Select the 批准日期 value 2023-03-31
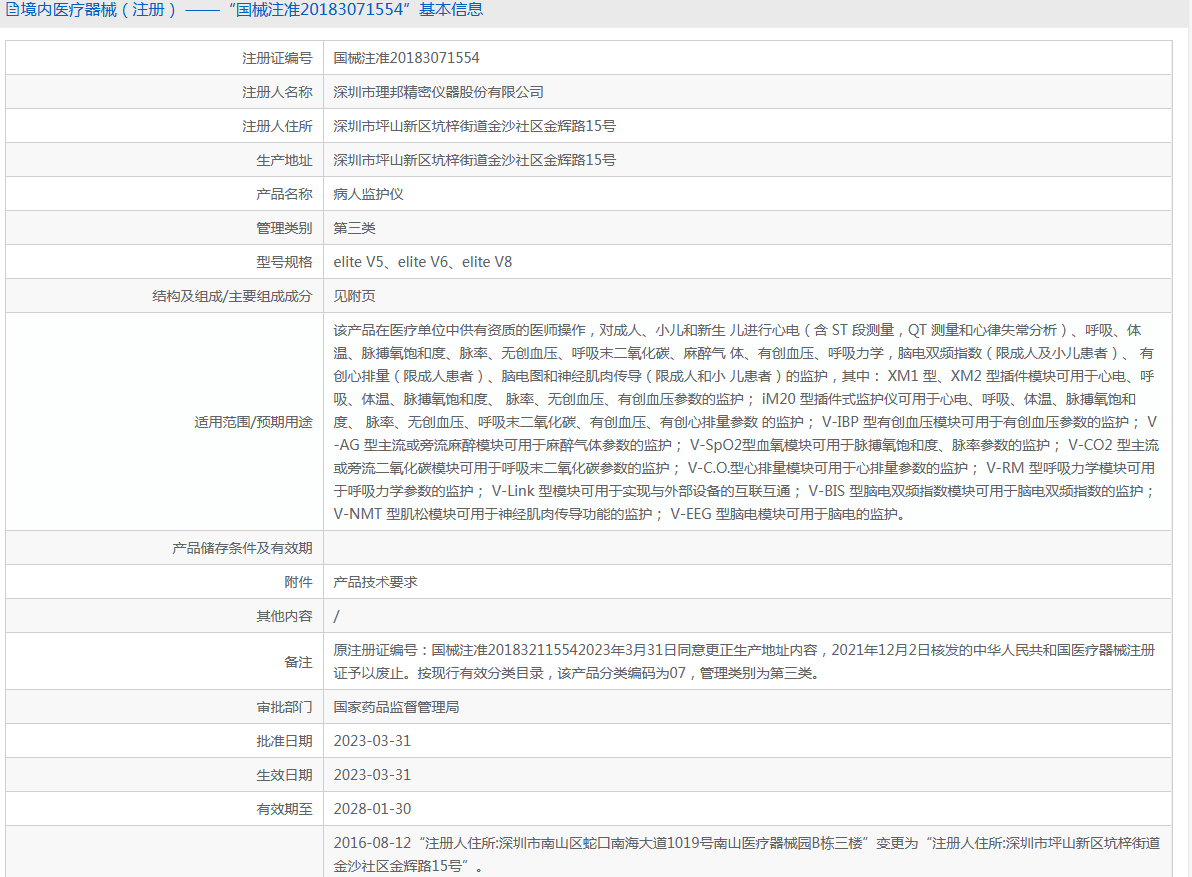Image resolution: width=1192 pixels, height=877 pixels. [x=372, y=741]
